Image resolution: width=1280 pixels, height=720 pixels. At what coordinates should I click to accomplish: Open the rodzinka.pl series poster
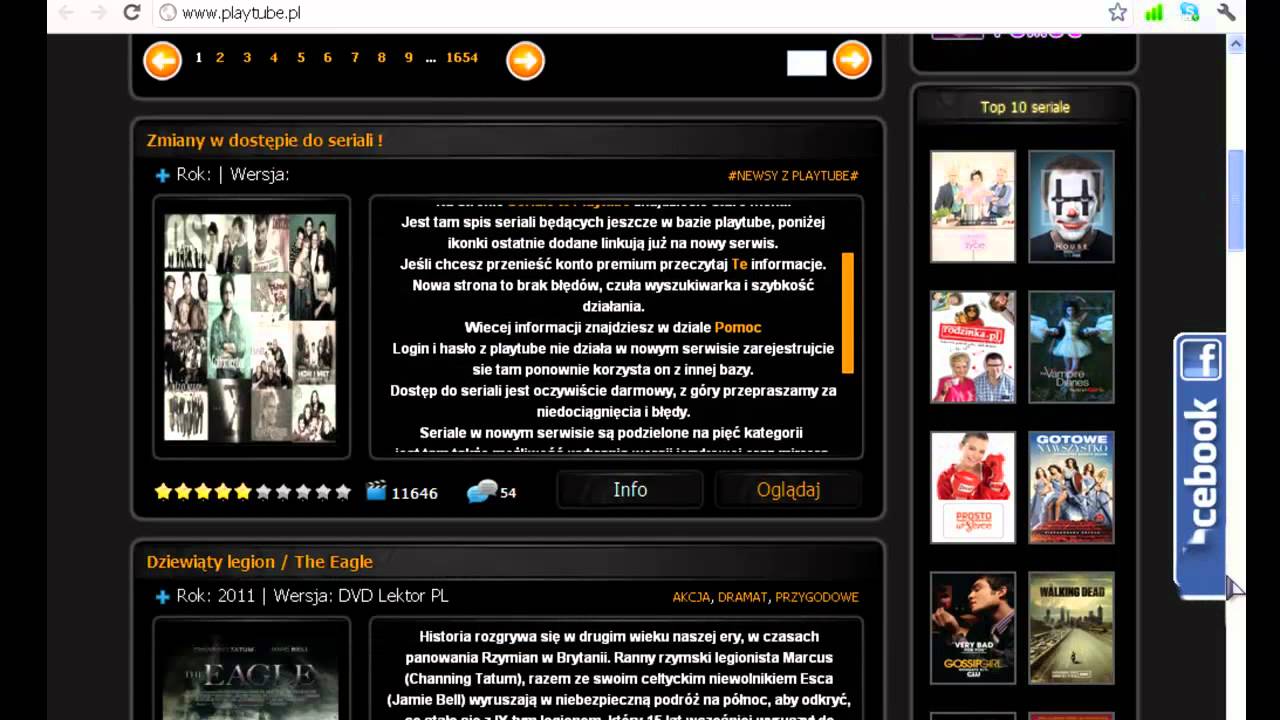973,347
